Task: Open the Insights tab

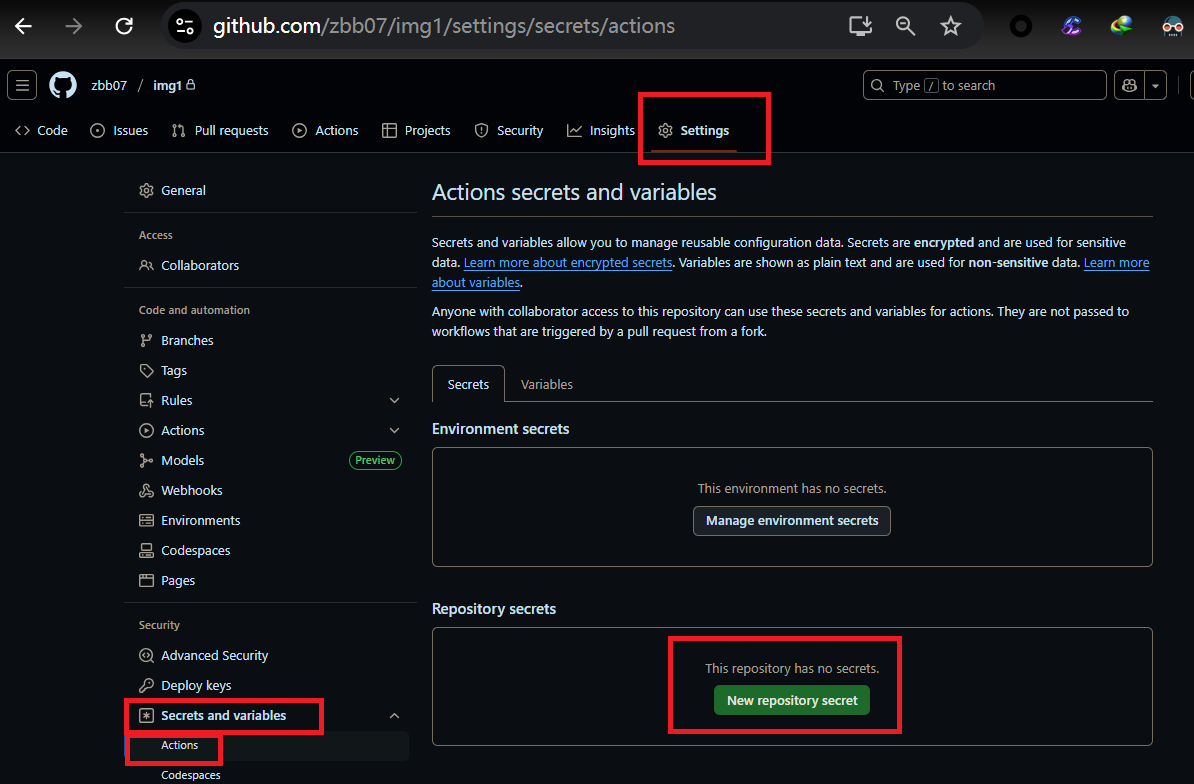Action: coord(601,130)
